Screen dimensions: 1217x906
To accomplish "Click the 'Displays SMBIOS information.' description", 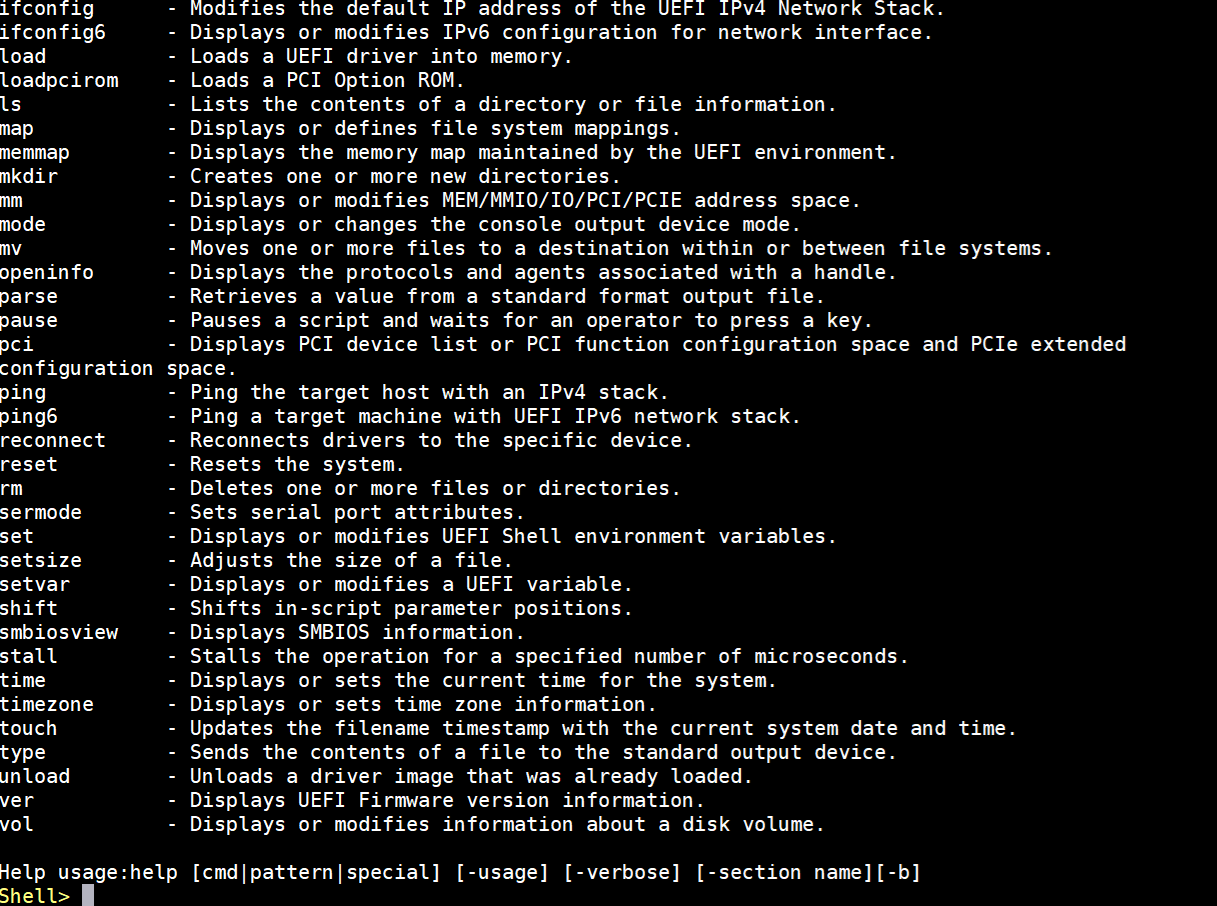I will pos(357,632).
